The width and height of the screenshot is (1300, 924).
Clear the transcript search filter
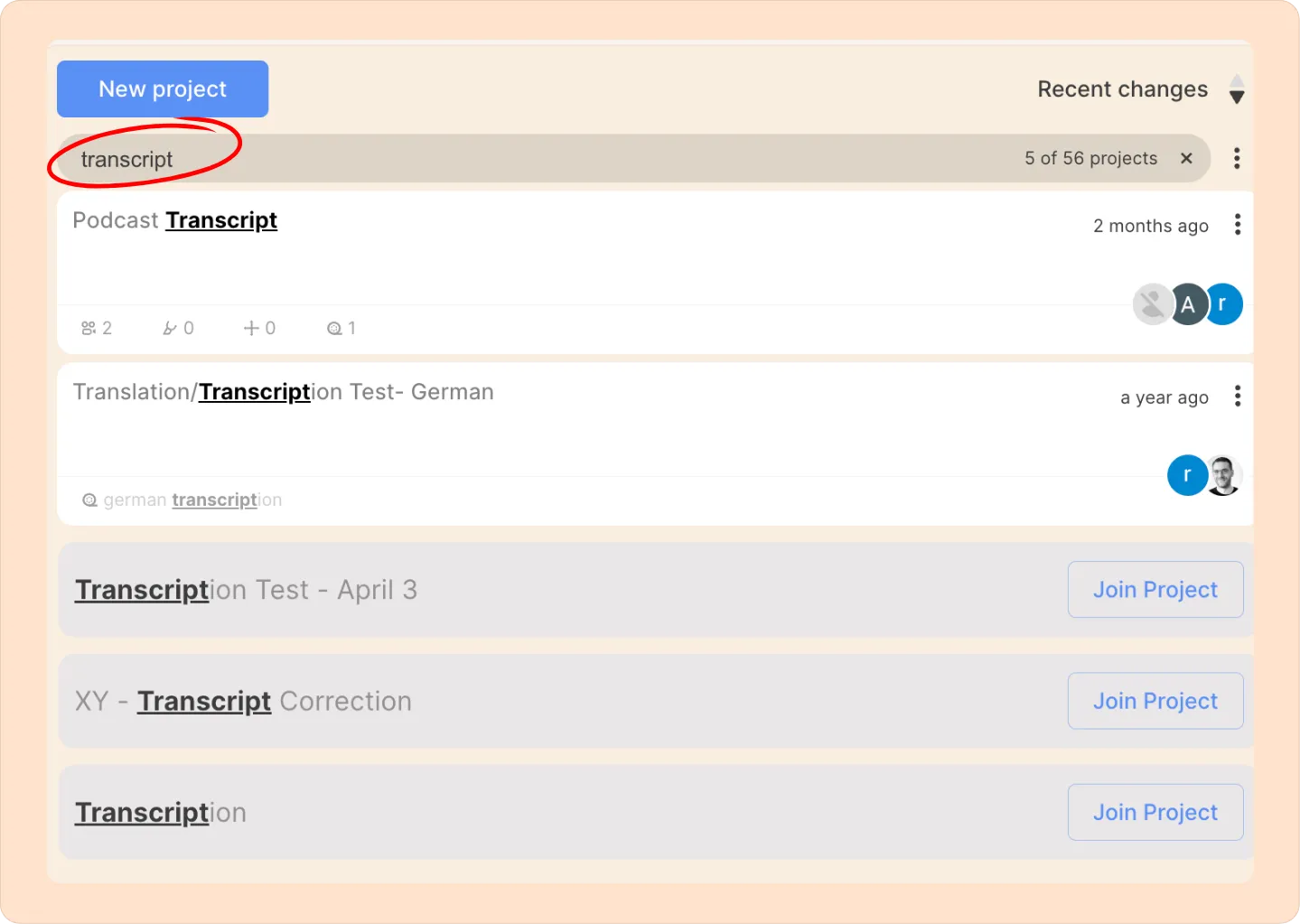point(1186,158)
